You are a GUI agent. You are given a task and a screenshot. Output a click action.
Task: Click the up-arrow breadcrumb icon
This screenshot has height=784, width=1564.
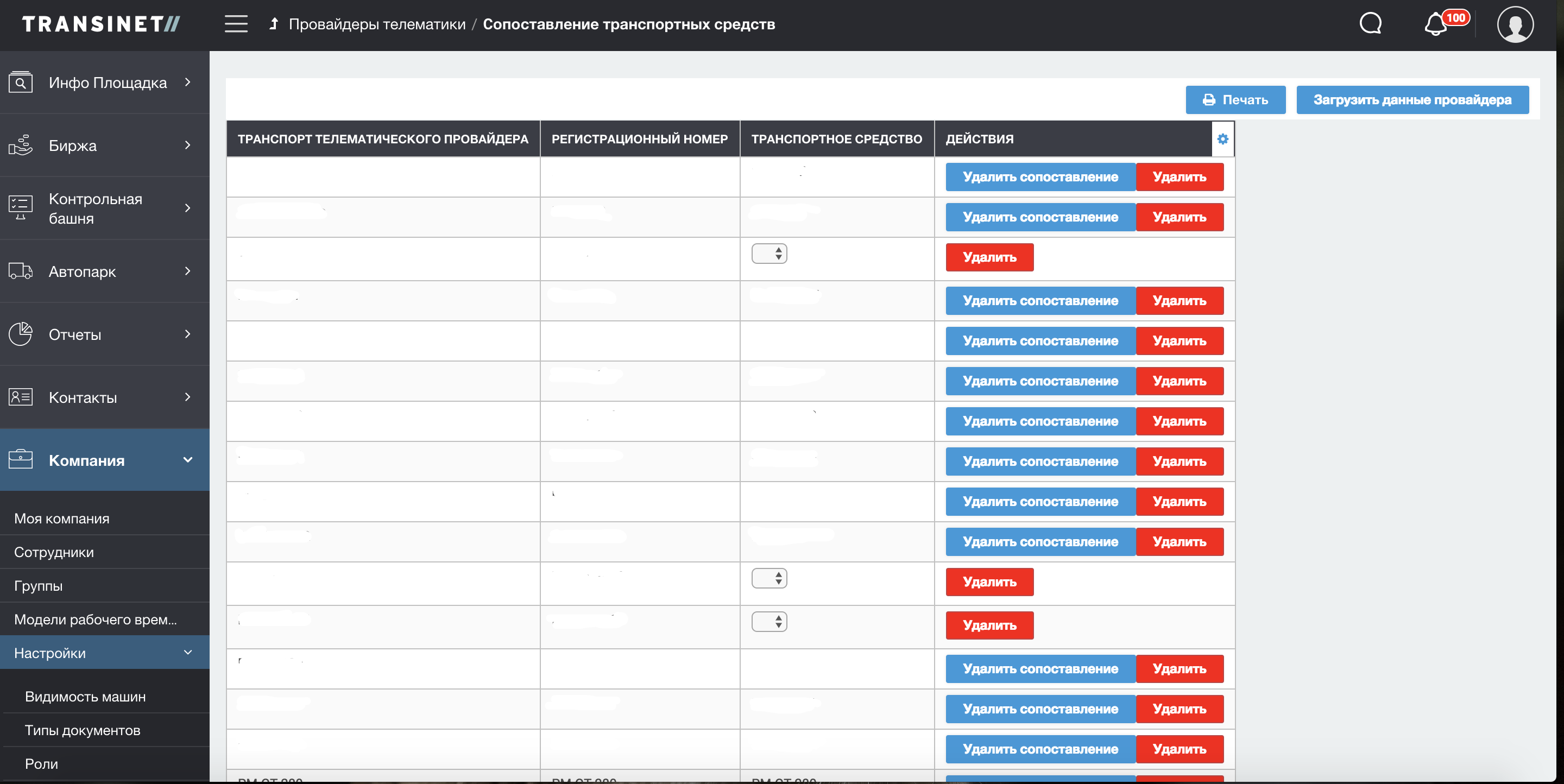tap(274, 24)
